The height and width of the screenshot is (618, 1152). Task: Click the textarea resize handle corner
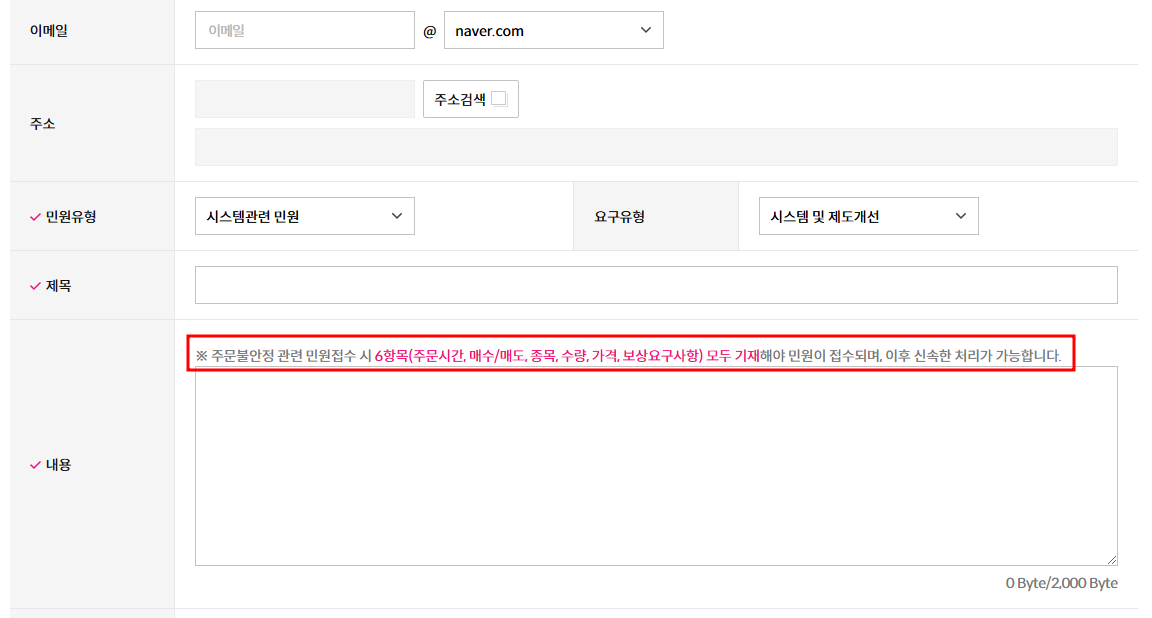pyautogui.click(x=1112, y=559)
